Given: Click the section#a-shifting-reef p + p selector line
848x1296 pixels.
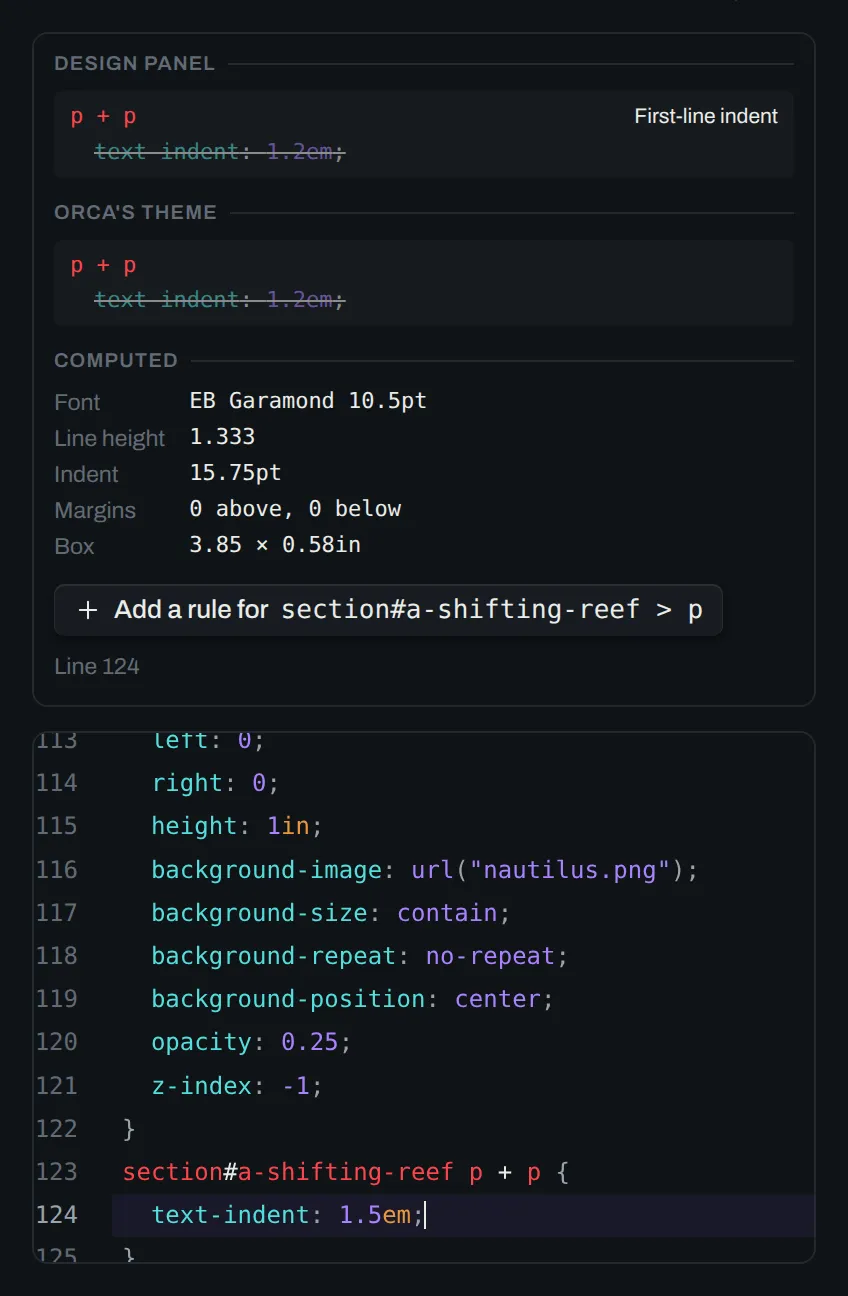Looking at the screenshot, I should (345, 1171).
